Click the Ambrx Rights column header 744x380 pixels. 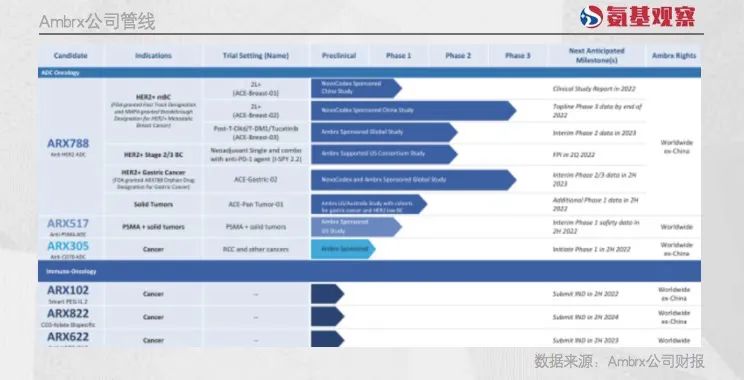tap(674, 56)
